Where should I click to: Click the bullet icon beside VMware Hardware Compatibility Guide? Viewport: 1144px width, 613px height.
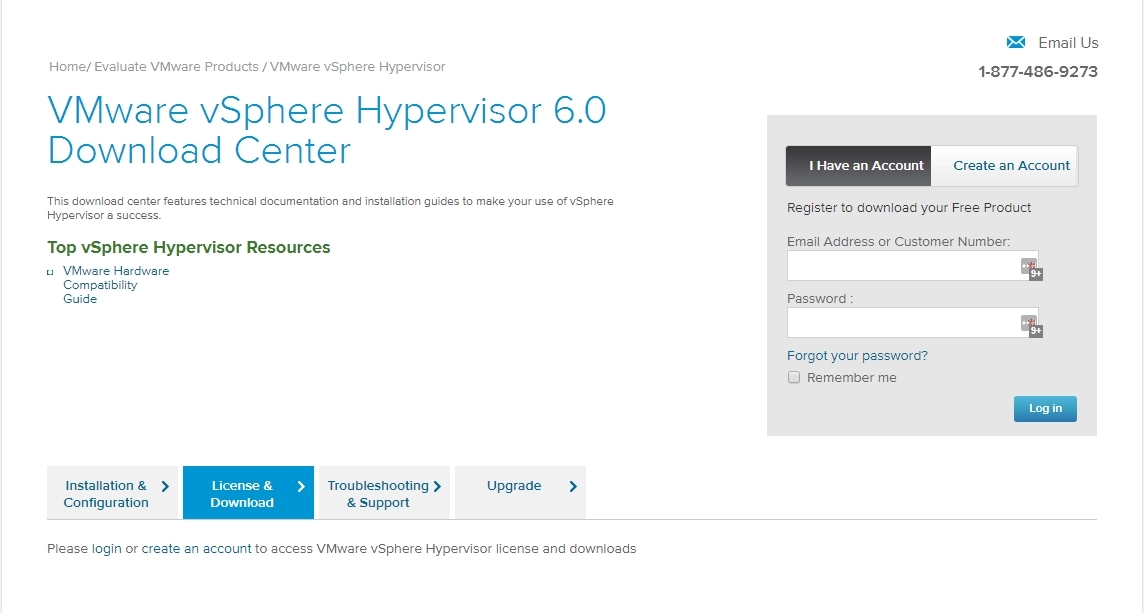(x=50, y=272)
